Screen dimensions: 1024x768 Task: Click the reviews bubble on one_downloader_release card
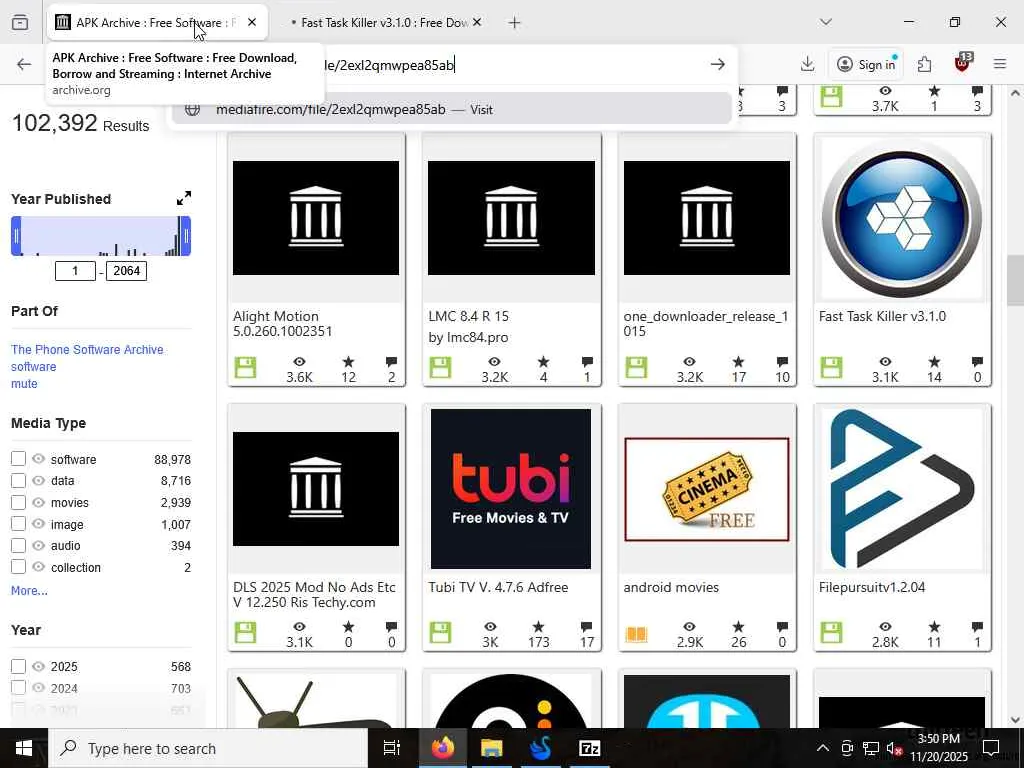pyautogui.click(x=782, y=362)
